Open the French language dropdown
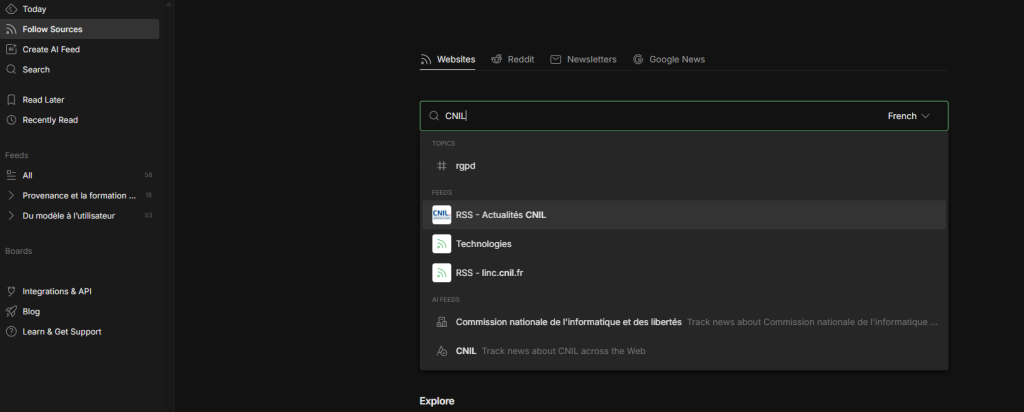The height and width of the screenshot is (412, 1024). point(908,116)
